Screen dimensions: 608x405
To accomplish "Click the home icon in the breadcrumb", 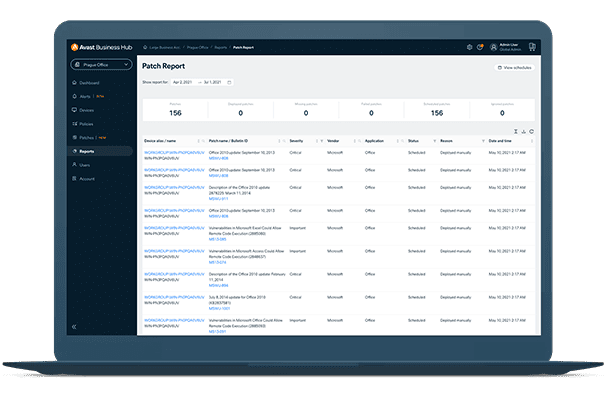I will tap(145, 47).
